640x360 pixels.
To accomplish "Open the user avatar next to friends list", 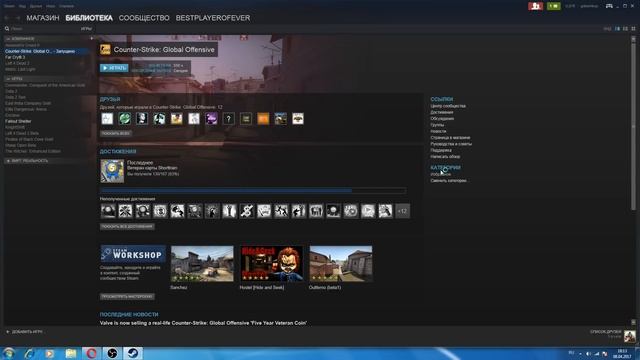I will 630,336.
